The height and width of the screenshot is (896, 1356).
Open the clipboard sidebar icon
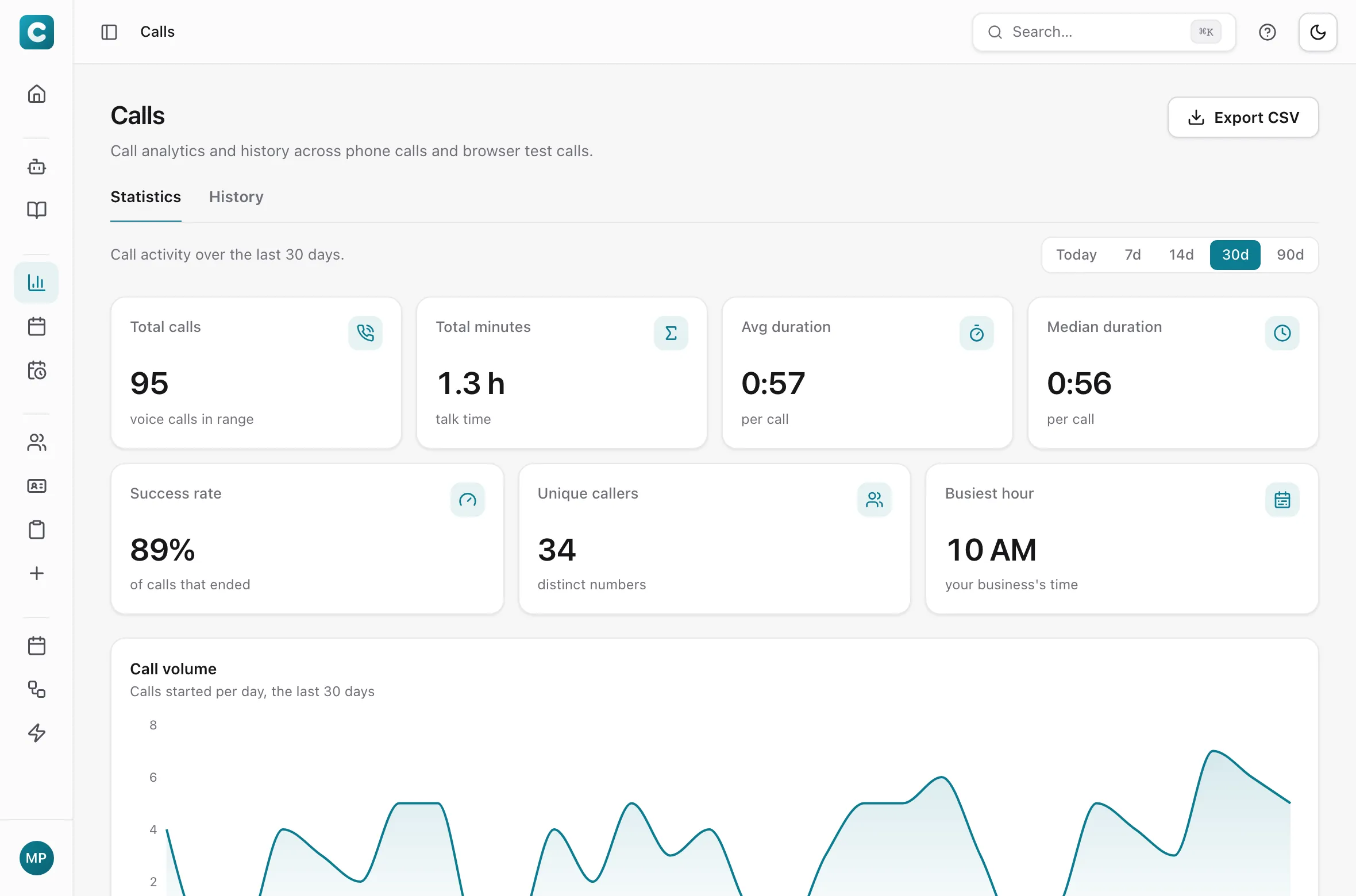pyautogui.click(x=37, y=530)
